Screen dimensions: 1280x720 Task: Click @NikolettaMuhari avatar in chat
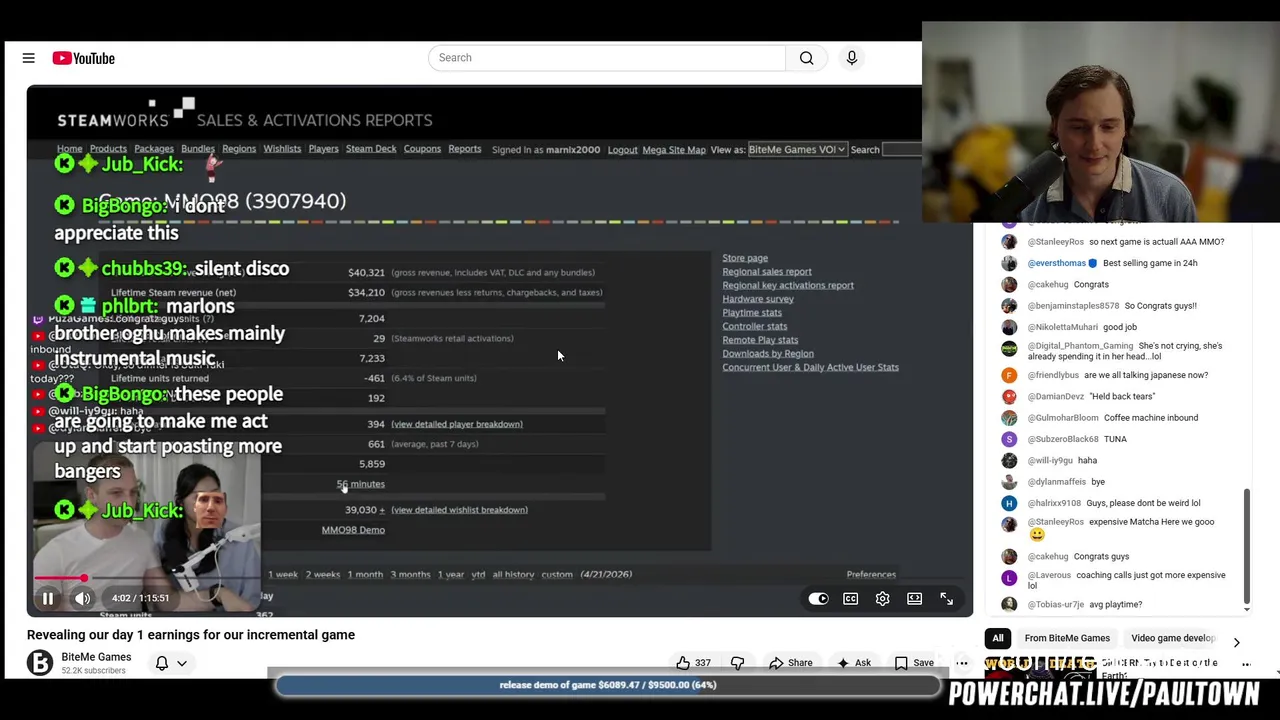click(1009, 327)
